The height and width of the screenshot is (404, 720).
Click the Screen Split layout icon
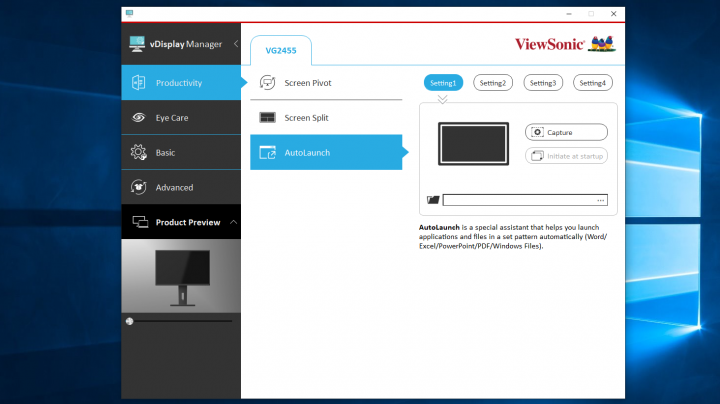267,118
